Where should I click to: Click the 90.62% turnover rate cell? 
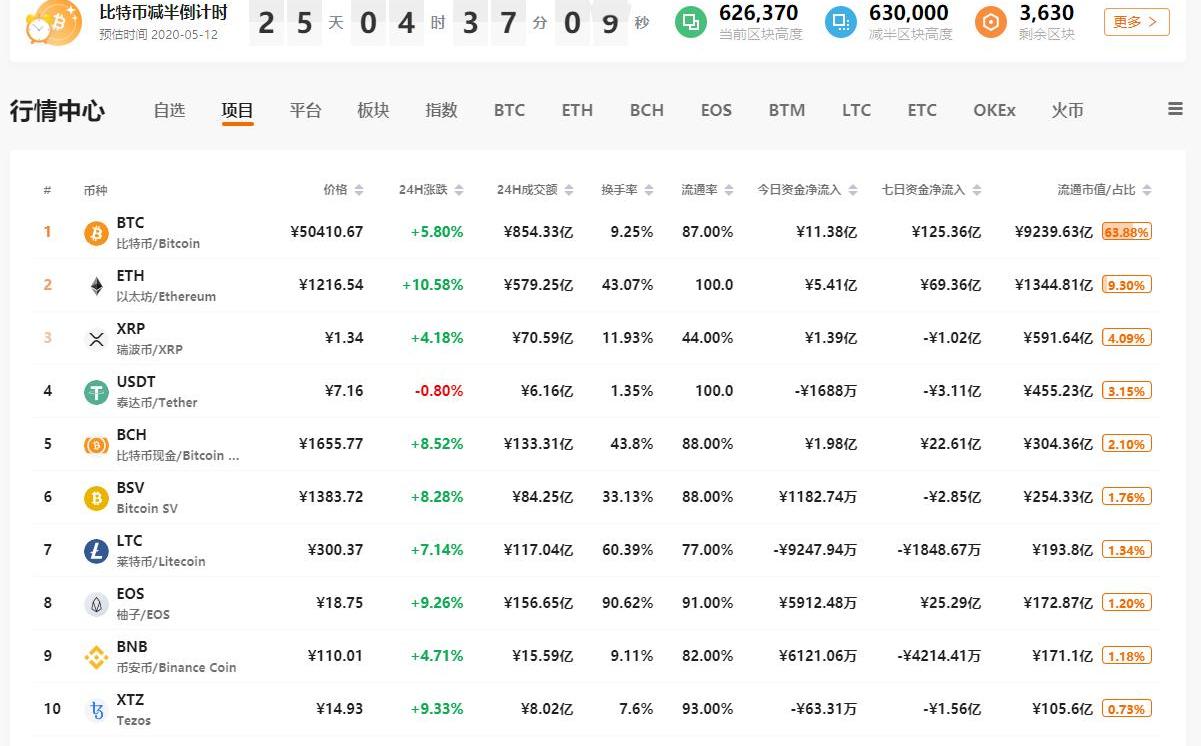(628, 603)
